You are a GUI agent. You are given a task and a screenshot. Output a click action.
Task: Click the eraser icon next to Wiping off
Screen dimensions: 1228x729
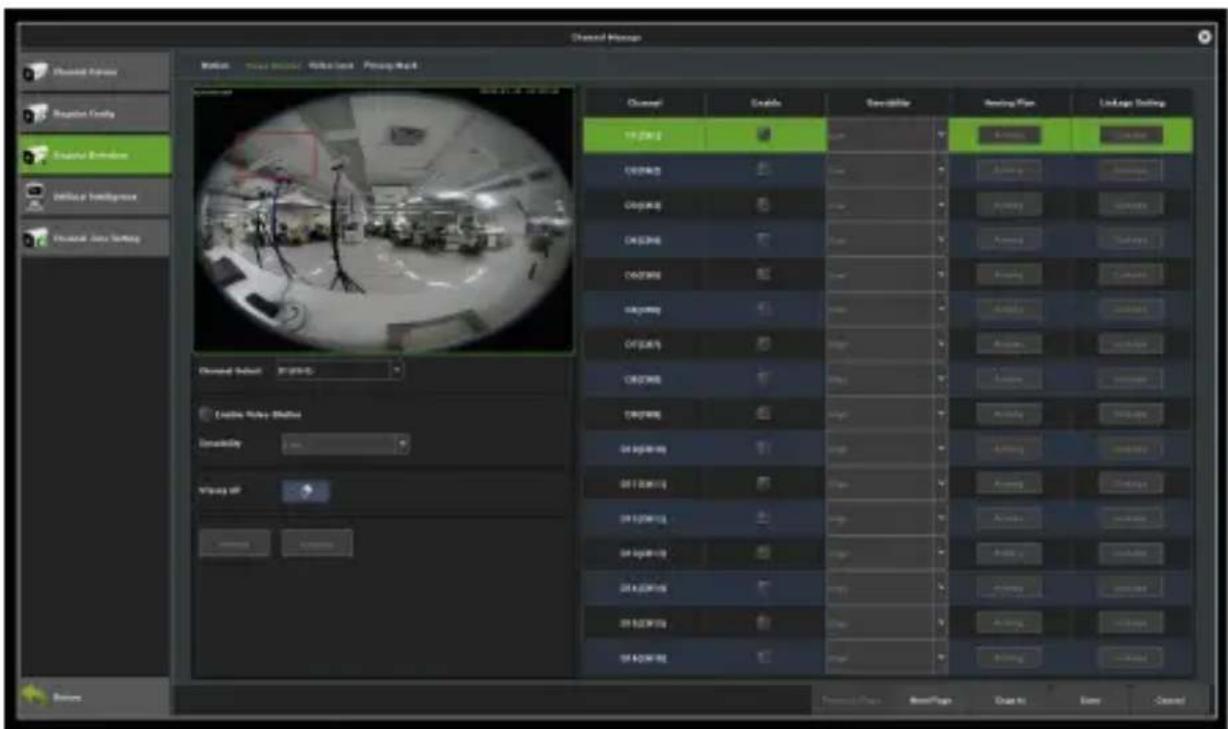[x=306, y=491]
